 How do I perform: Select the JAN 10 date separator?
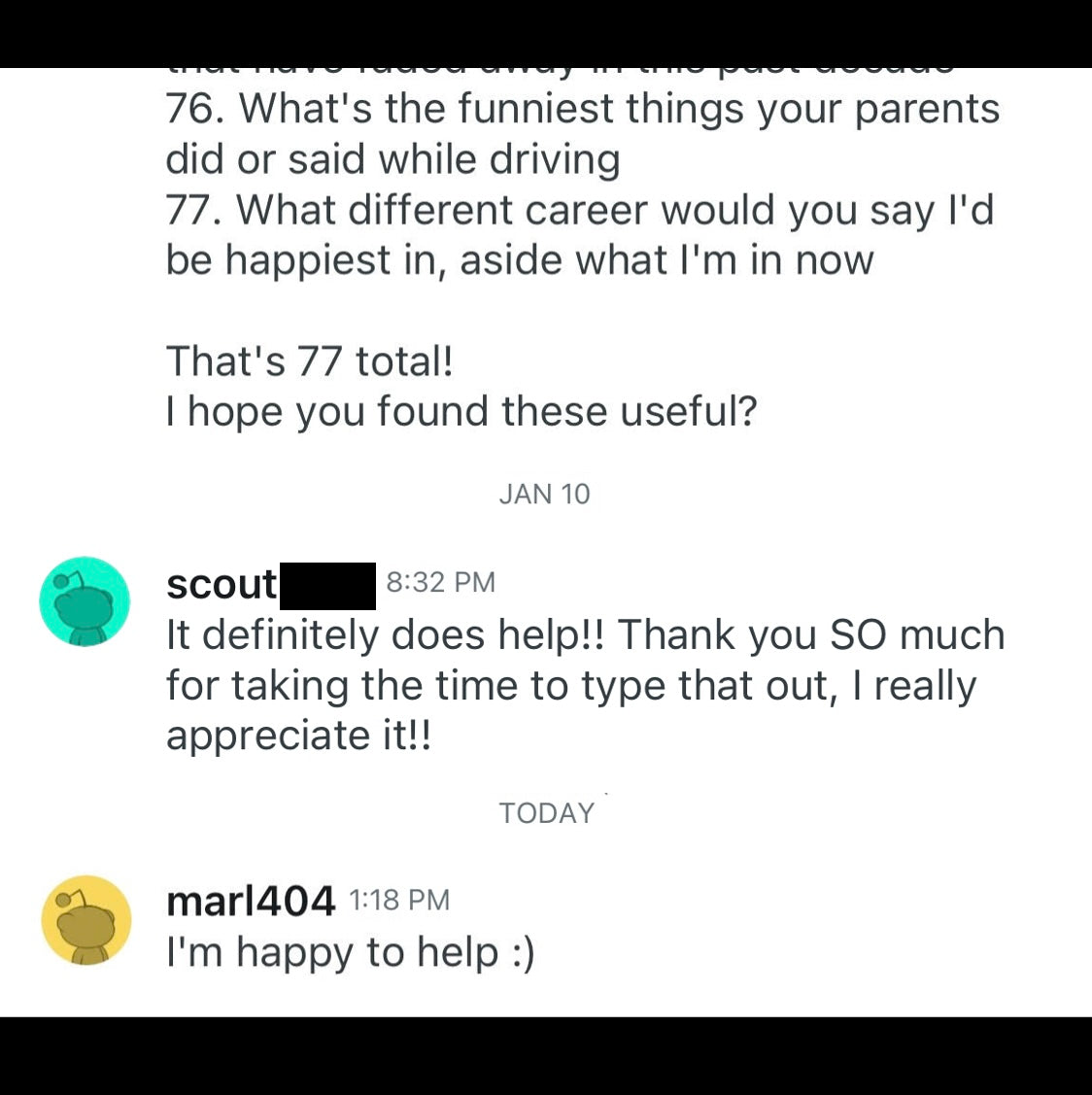click(544, 495)
